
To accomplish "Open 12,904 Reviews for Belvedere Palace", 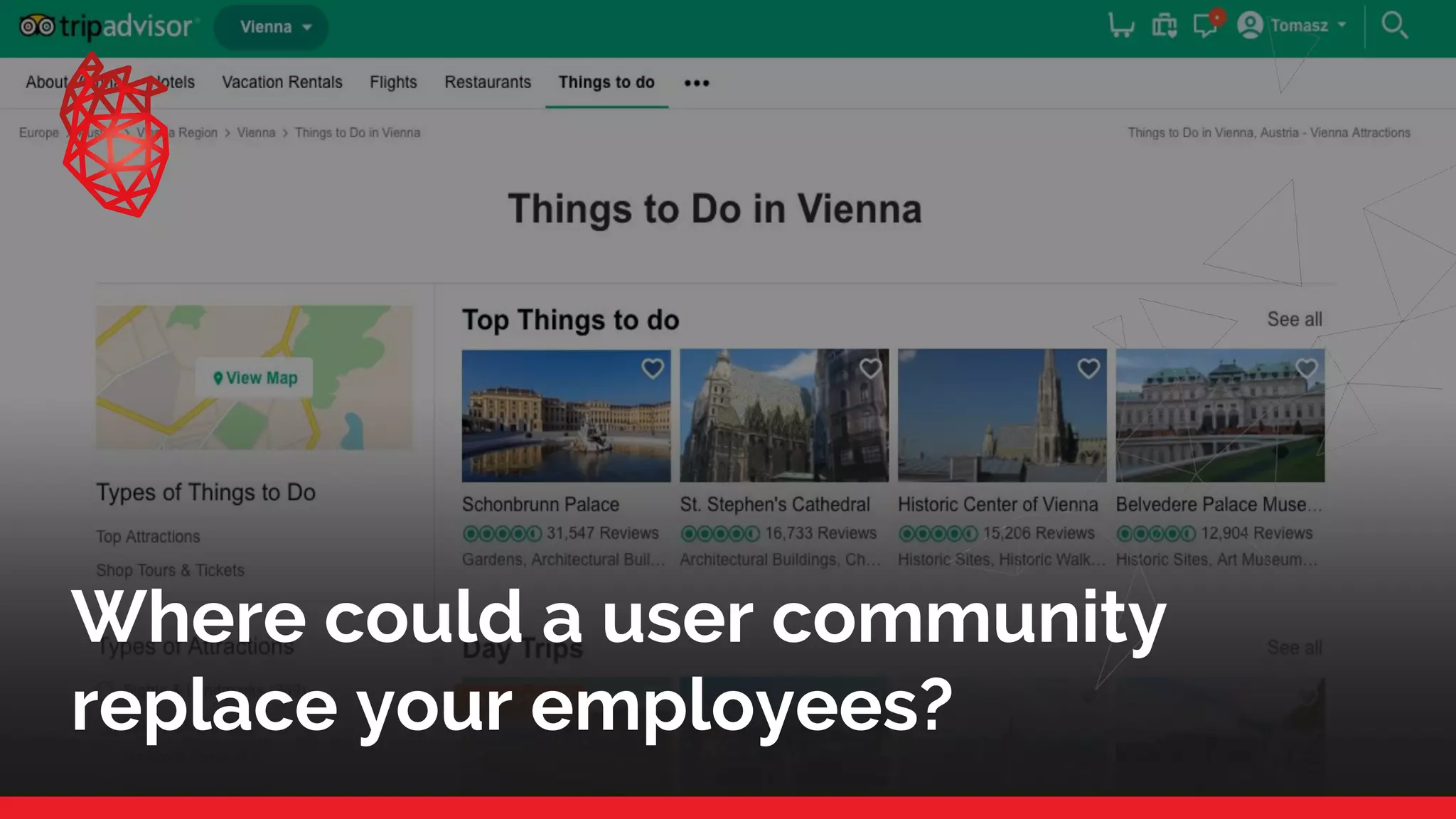I will pos(1257,533).
